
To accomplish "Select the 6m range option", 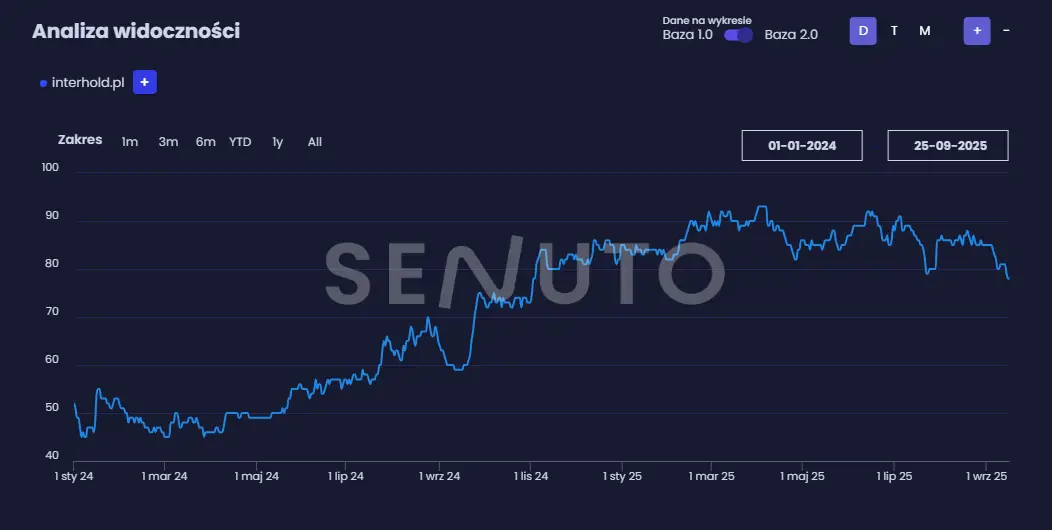I will 205,142.
